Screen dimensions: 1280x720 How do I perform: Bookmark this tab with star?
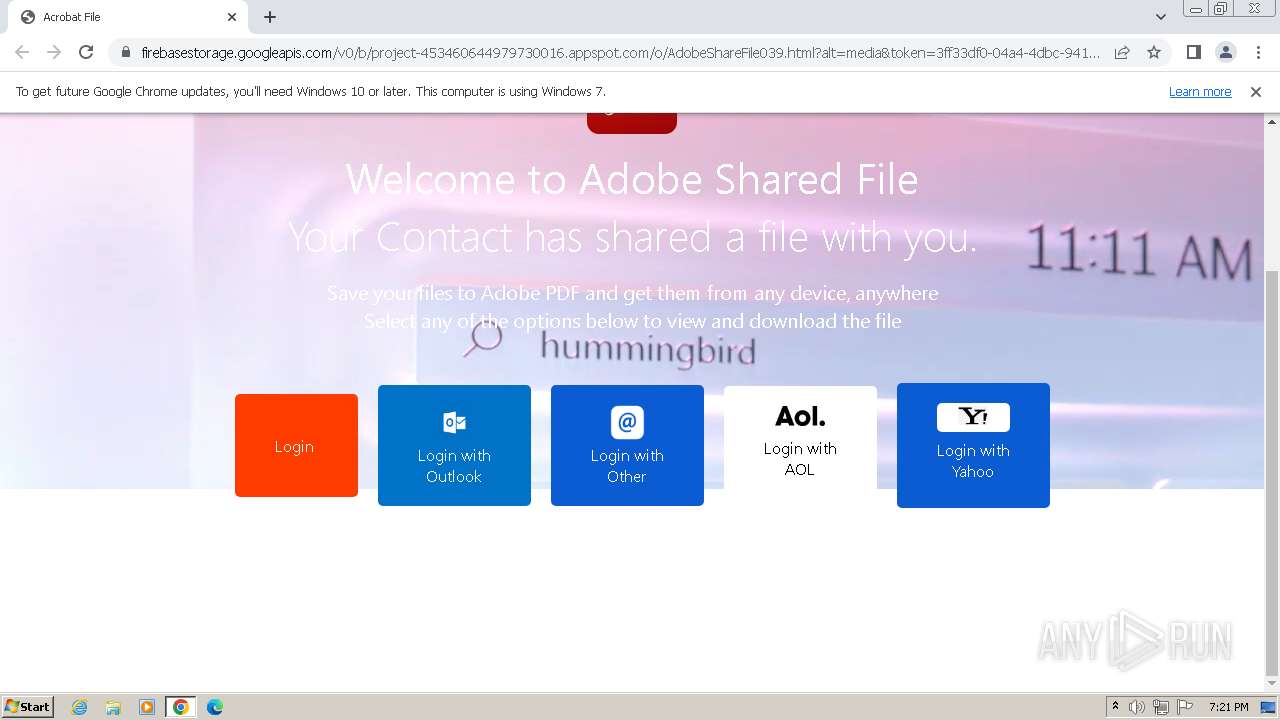[x=1154, y=52]
